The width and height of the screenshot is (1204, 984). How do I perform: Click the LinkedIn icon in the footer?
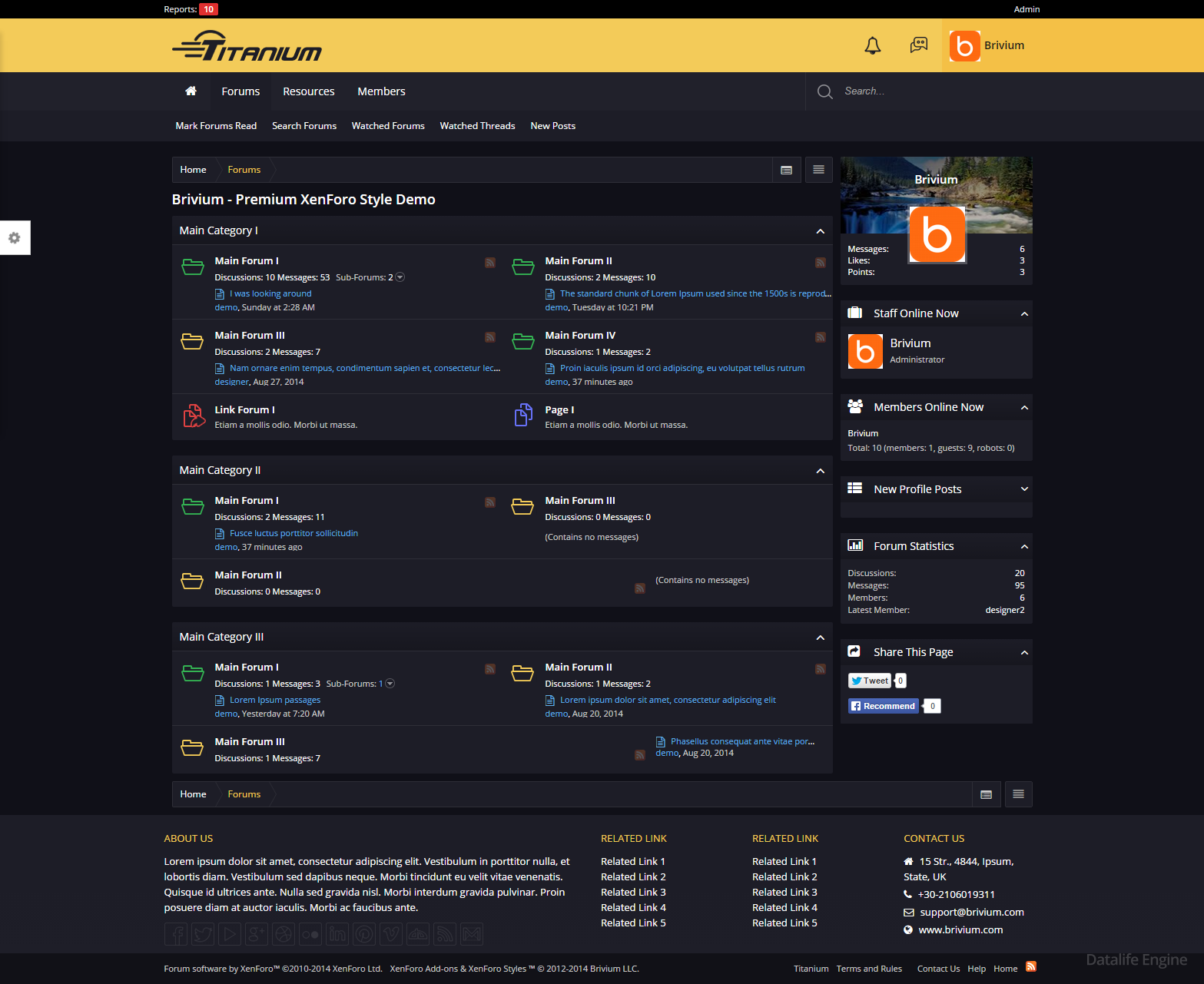[337, 934]
